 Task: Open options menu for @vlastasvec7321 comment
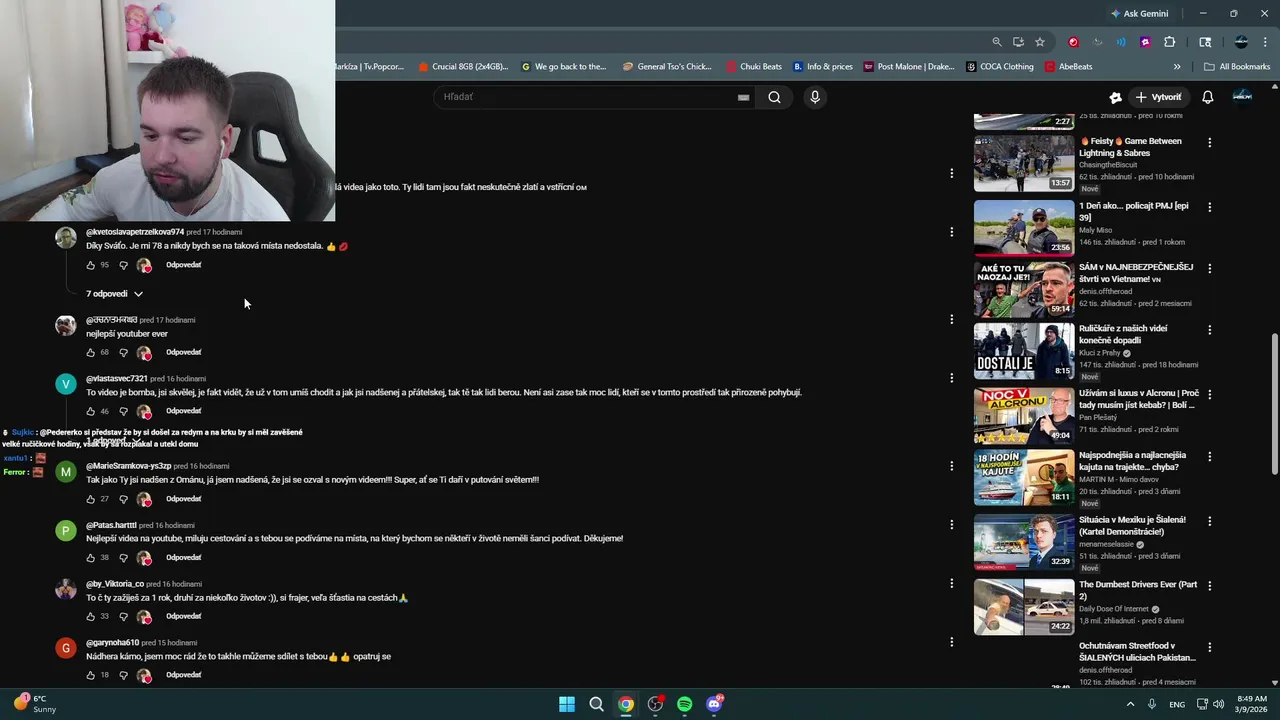point(951,378)
